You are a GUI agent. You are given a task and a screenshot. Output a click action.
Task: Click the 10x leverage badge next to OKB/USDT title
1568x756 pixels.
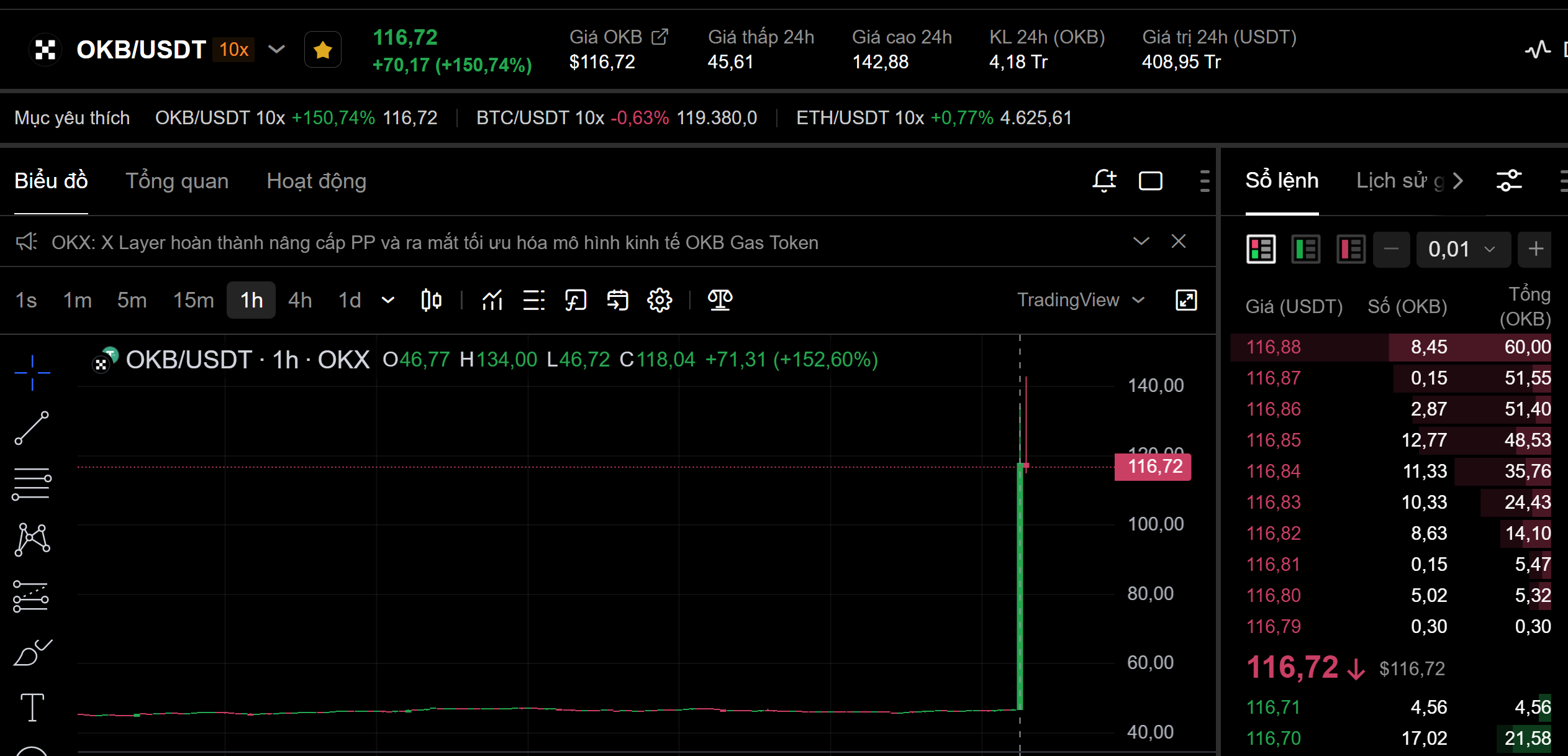pos(233,50)
